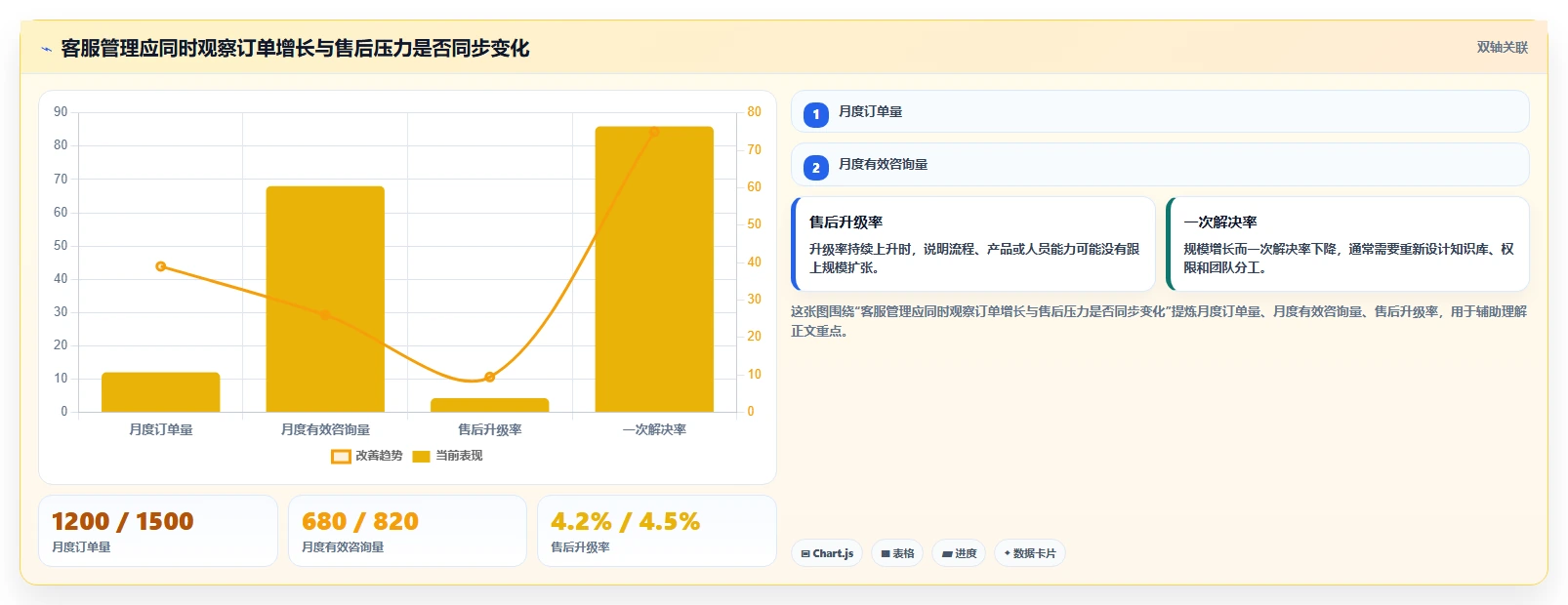Click the chart description paragraph
This screenshot has width=1568, height=605.
[x=1159, y=321]
